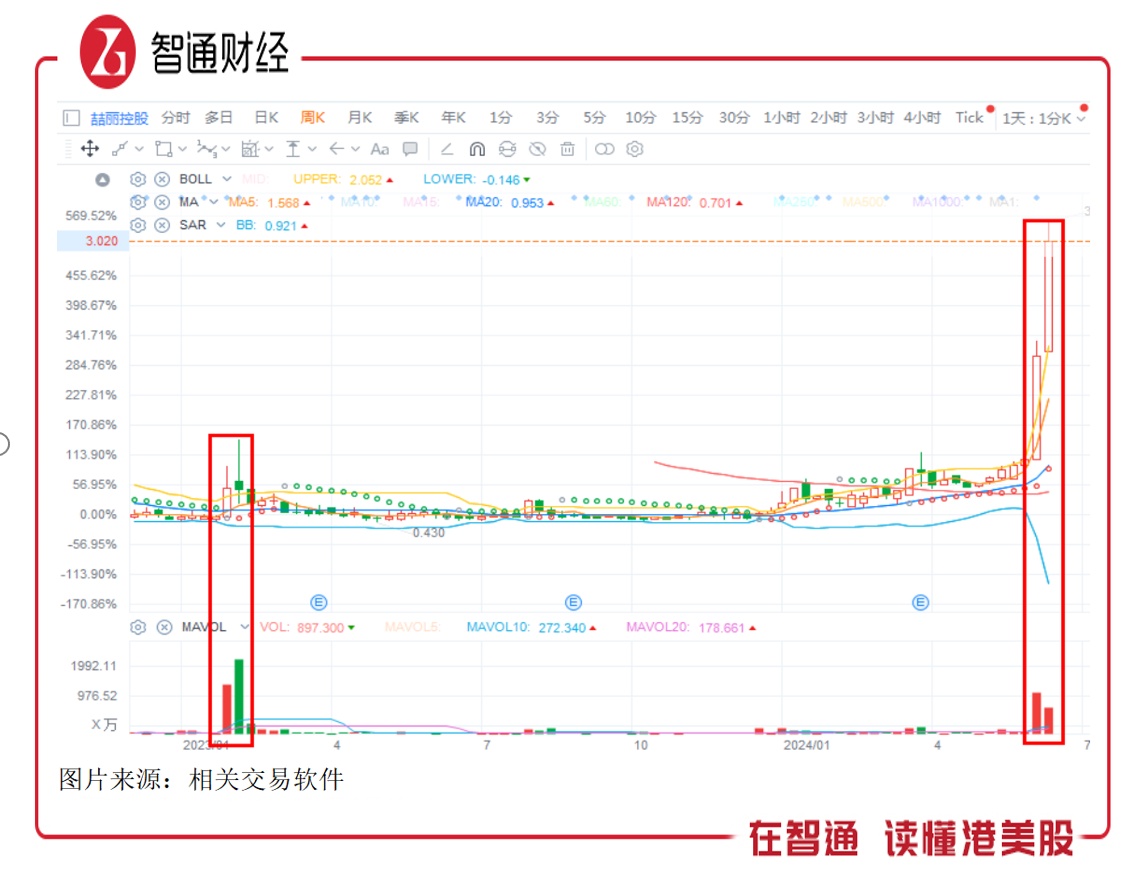Remove the MAVOL volume indicator
Image resolution: width=1137 pixels, height=891 pixels.
tap(165, 627)
